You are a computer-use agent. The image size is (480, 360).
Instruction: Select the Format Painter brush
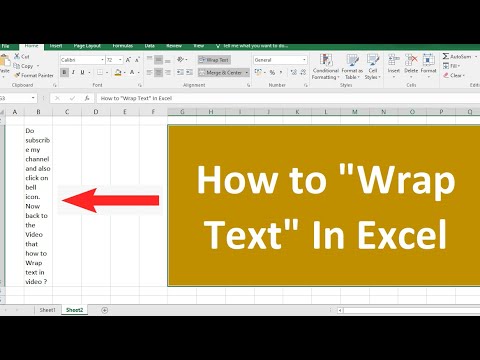[17, 76]
